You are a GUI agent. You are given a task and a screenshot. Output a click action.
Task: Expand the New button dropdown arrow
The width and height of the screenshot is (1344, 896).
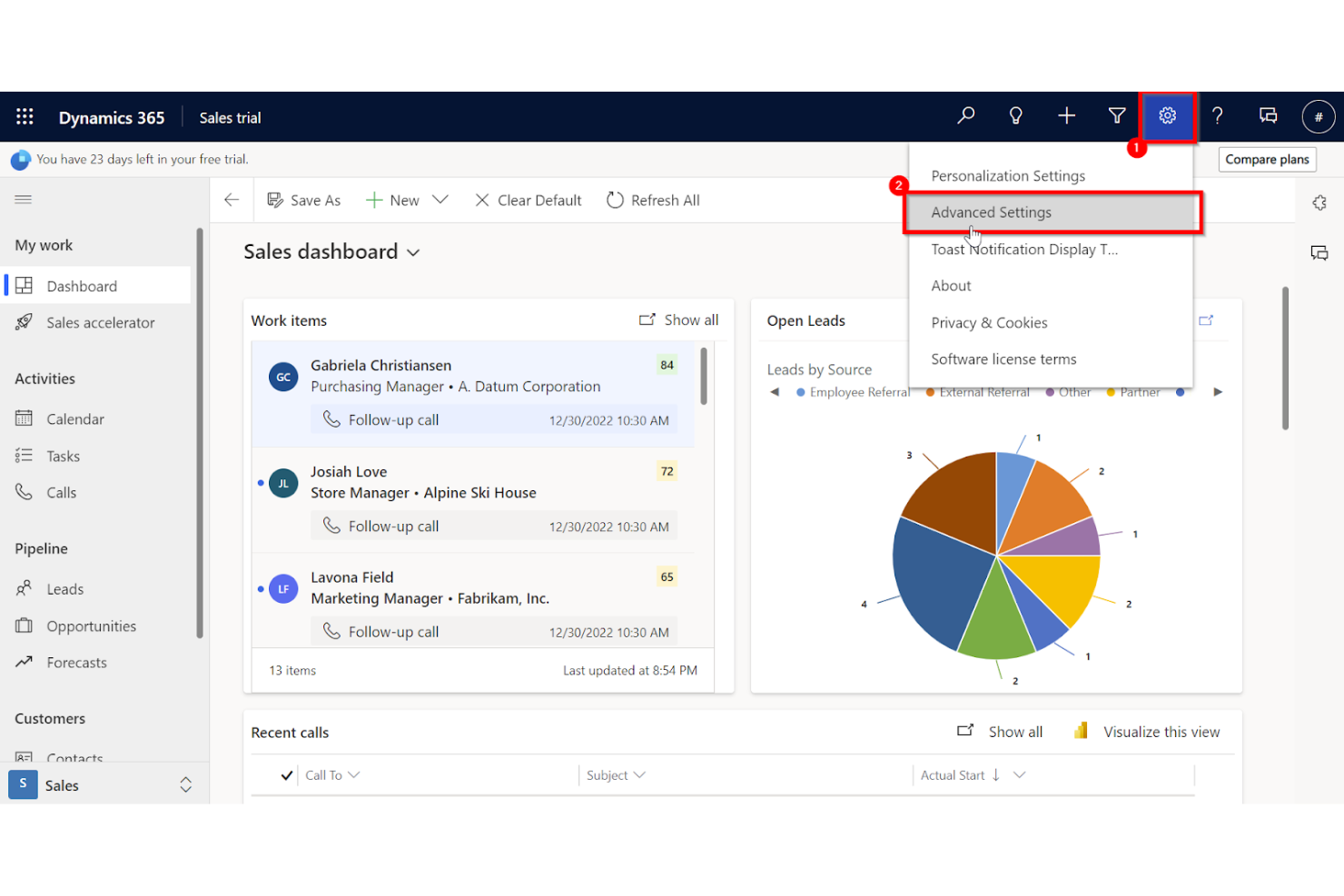pyautogui.click(x=440, y=200)
